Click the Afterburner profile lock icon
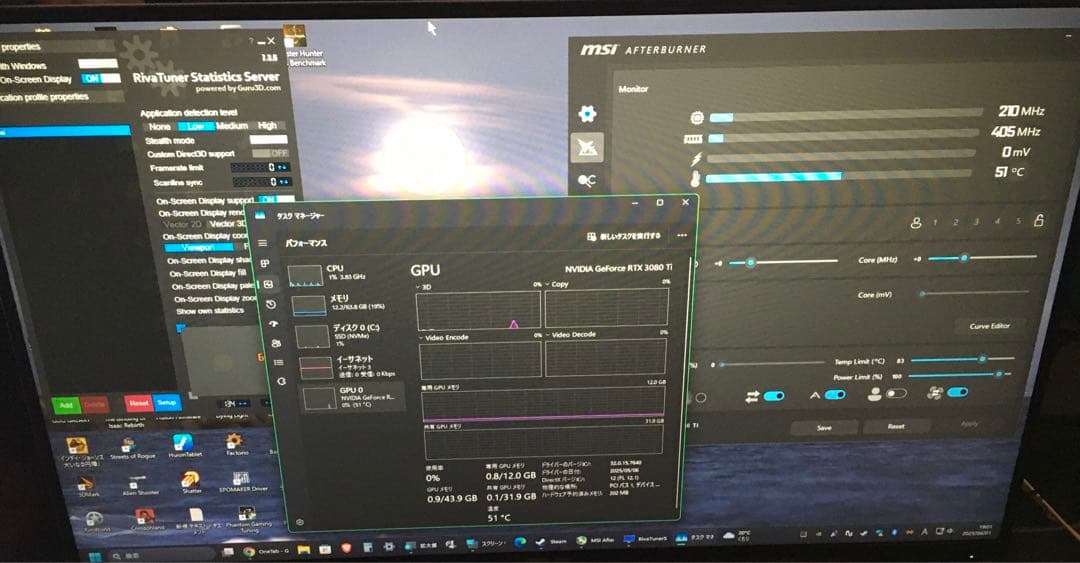 (x=1038, y=221)
